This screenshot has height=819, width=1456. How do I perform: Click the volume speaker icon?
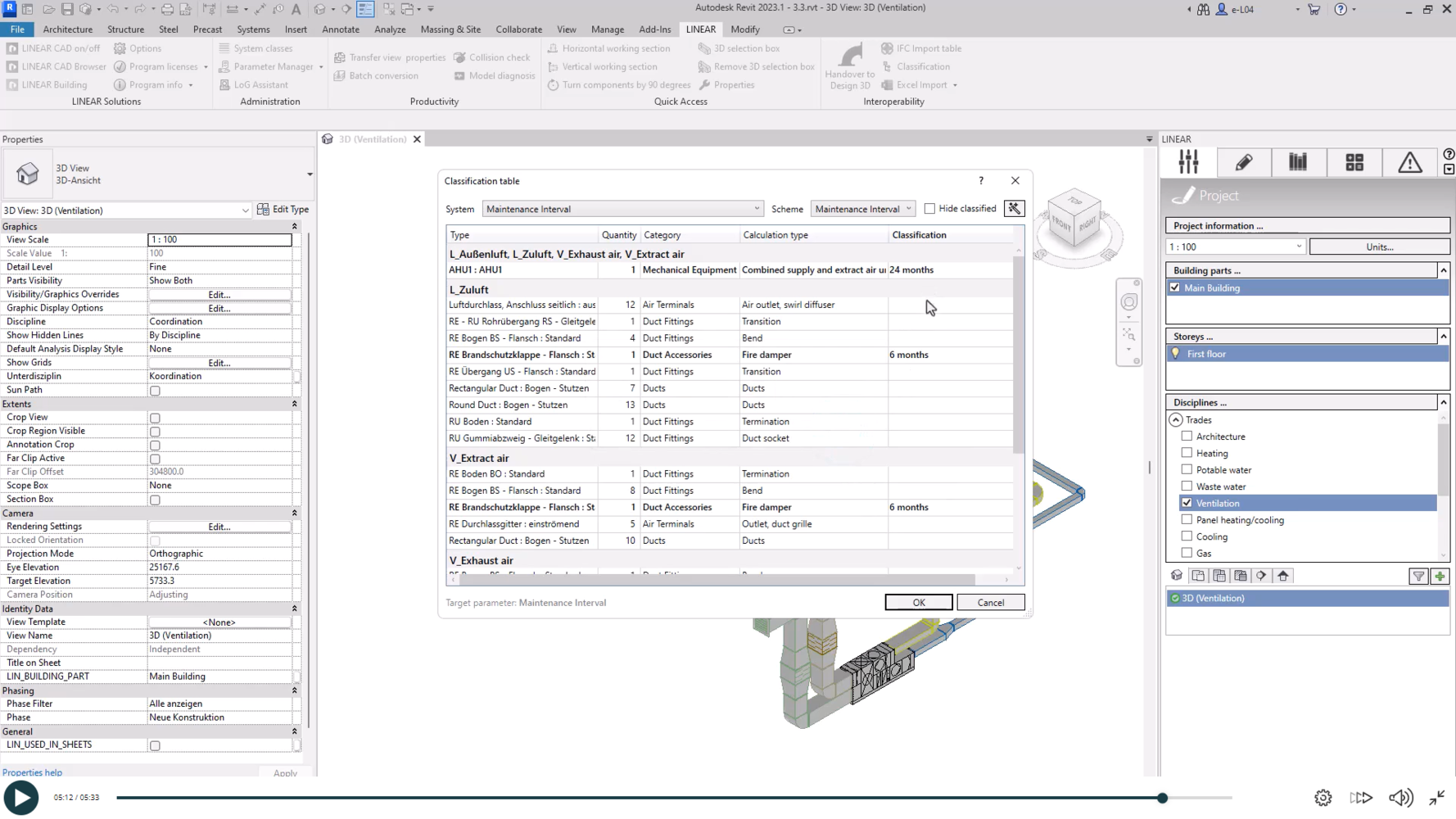[x=1399, y=798]
